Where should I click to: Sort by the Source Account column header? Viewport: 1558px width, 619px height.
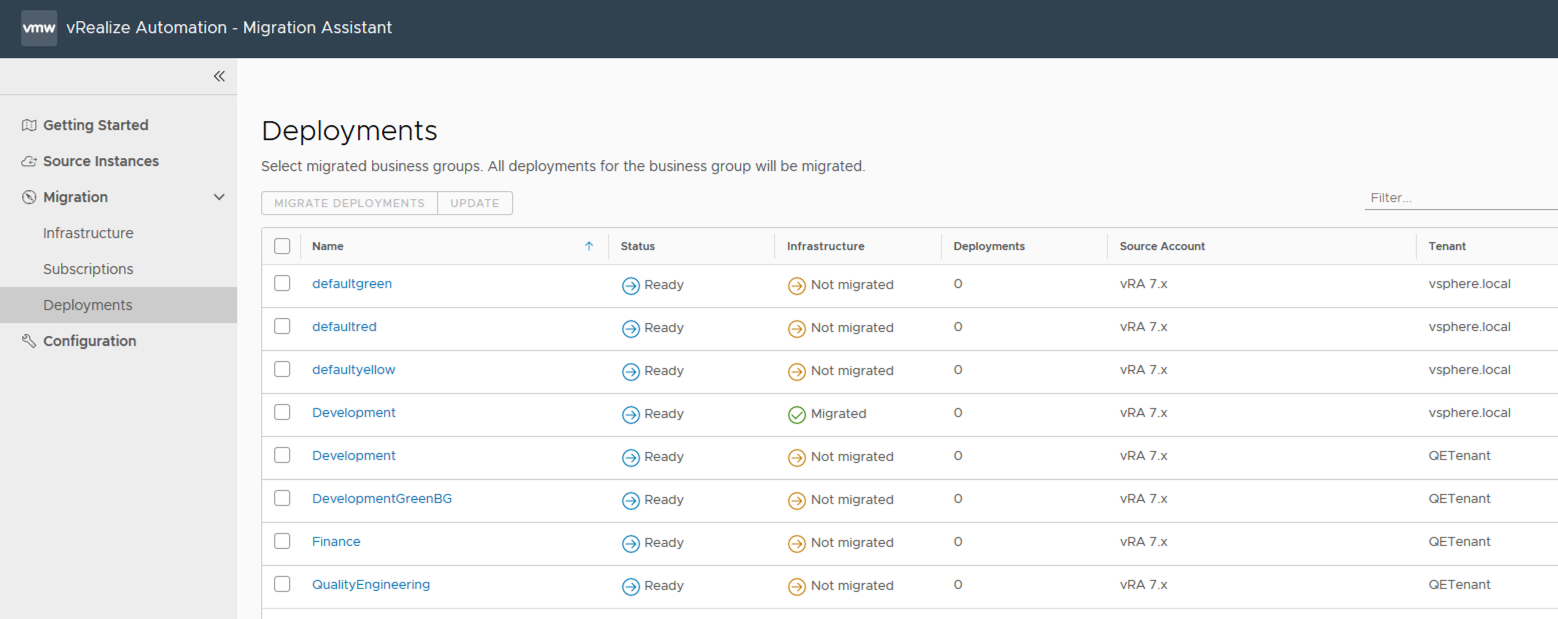click(x=1162, y=246)
